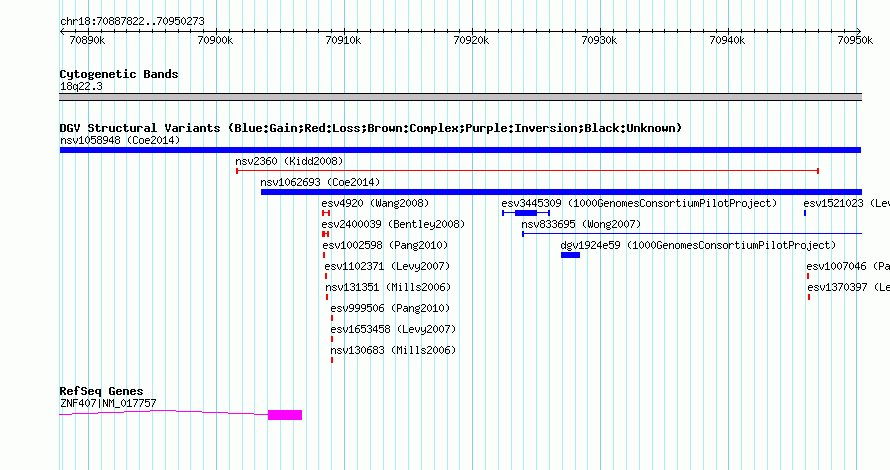Open the esv2400039 (Bentley2008) variant label
The width and height of the screenshot is (890, 470).
pos(393,224)
